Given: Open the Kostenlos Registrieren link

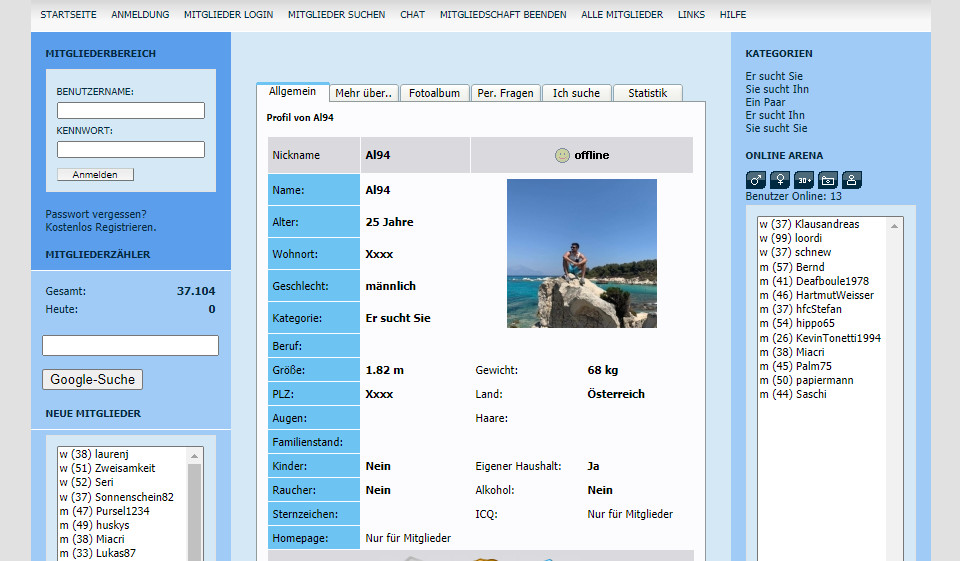Looking at the screenshot, I should (100, 227).
